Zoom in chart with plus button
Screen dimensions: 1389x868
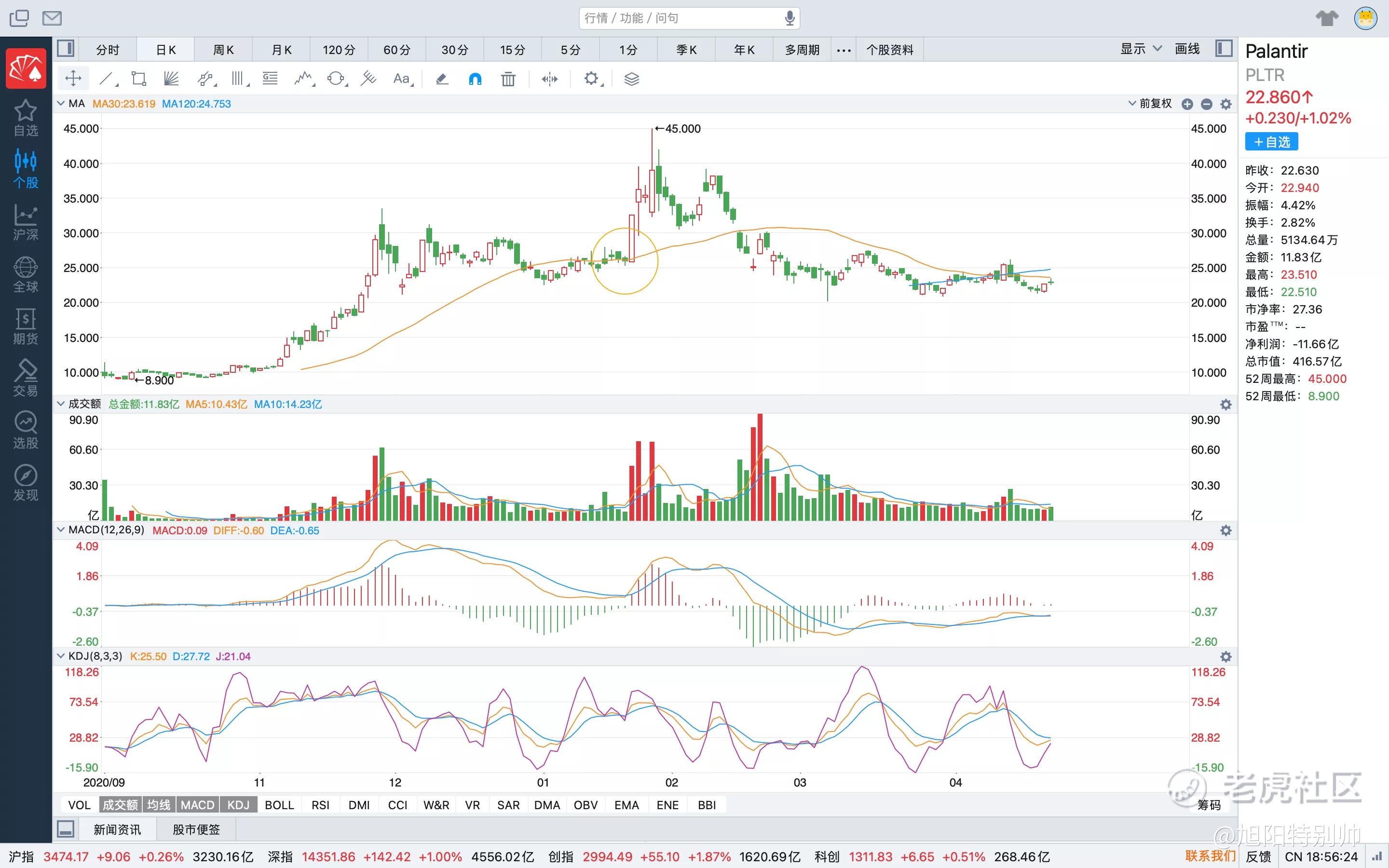(x=1187, y=104)
